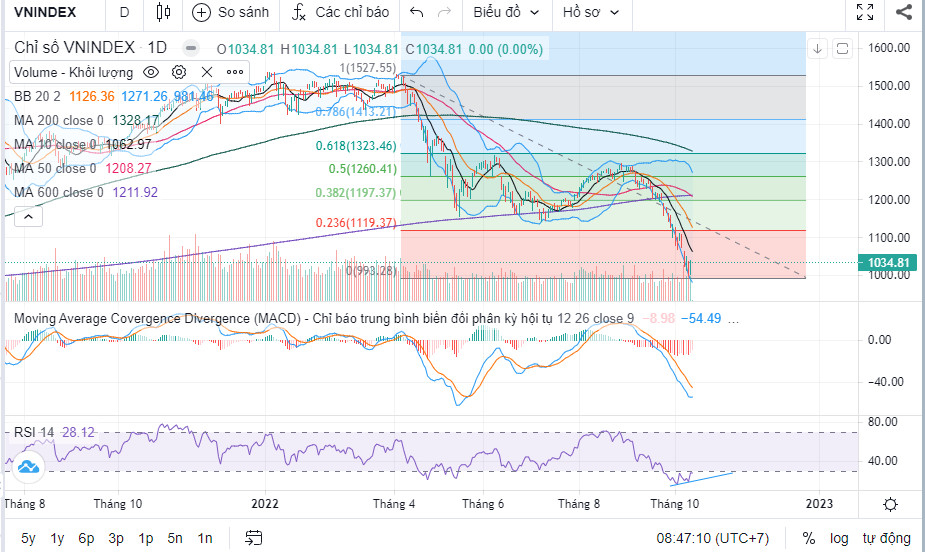Click the grey minus badge beside 1D
This screenshot has height=552, width=925.
(x=191, y=48)
